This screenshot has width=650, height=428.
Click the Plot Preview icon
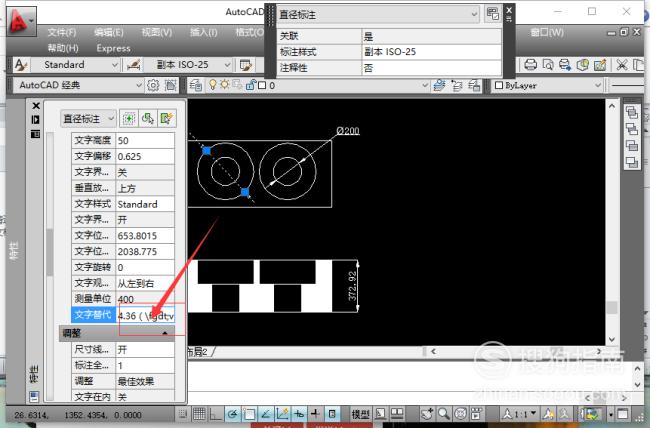click(548, 65)
